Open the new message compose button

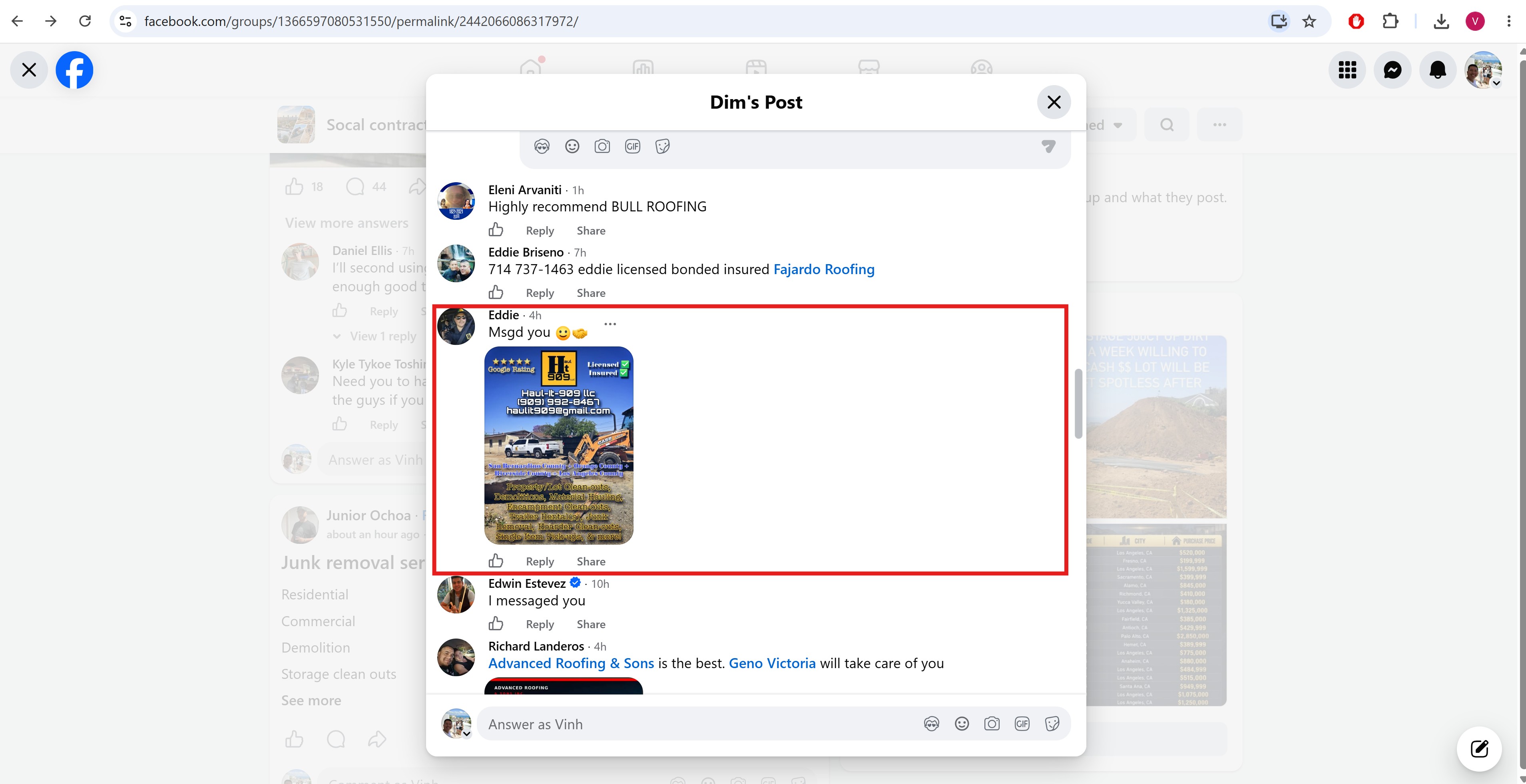(x=1479, y=748)
